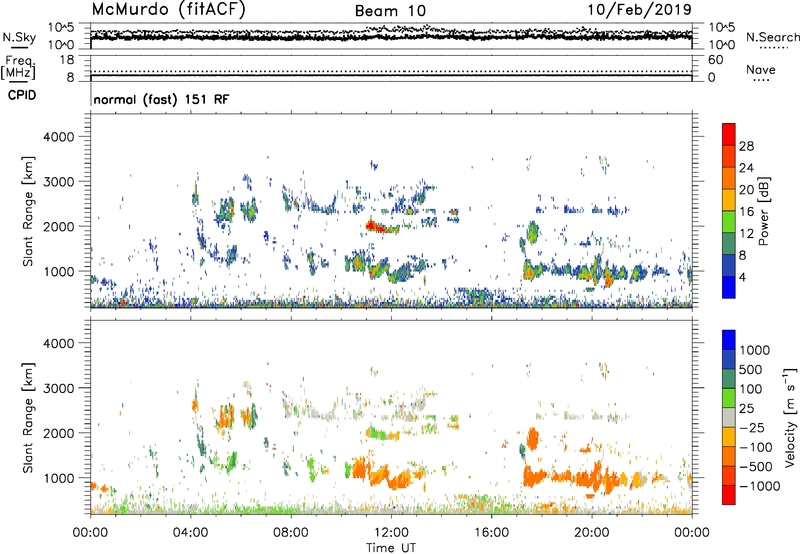Screen dimensions: 800x554
Task: Click the '16:00' time axis label
Action: pos(491,533)
